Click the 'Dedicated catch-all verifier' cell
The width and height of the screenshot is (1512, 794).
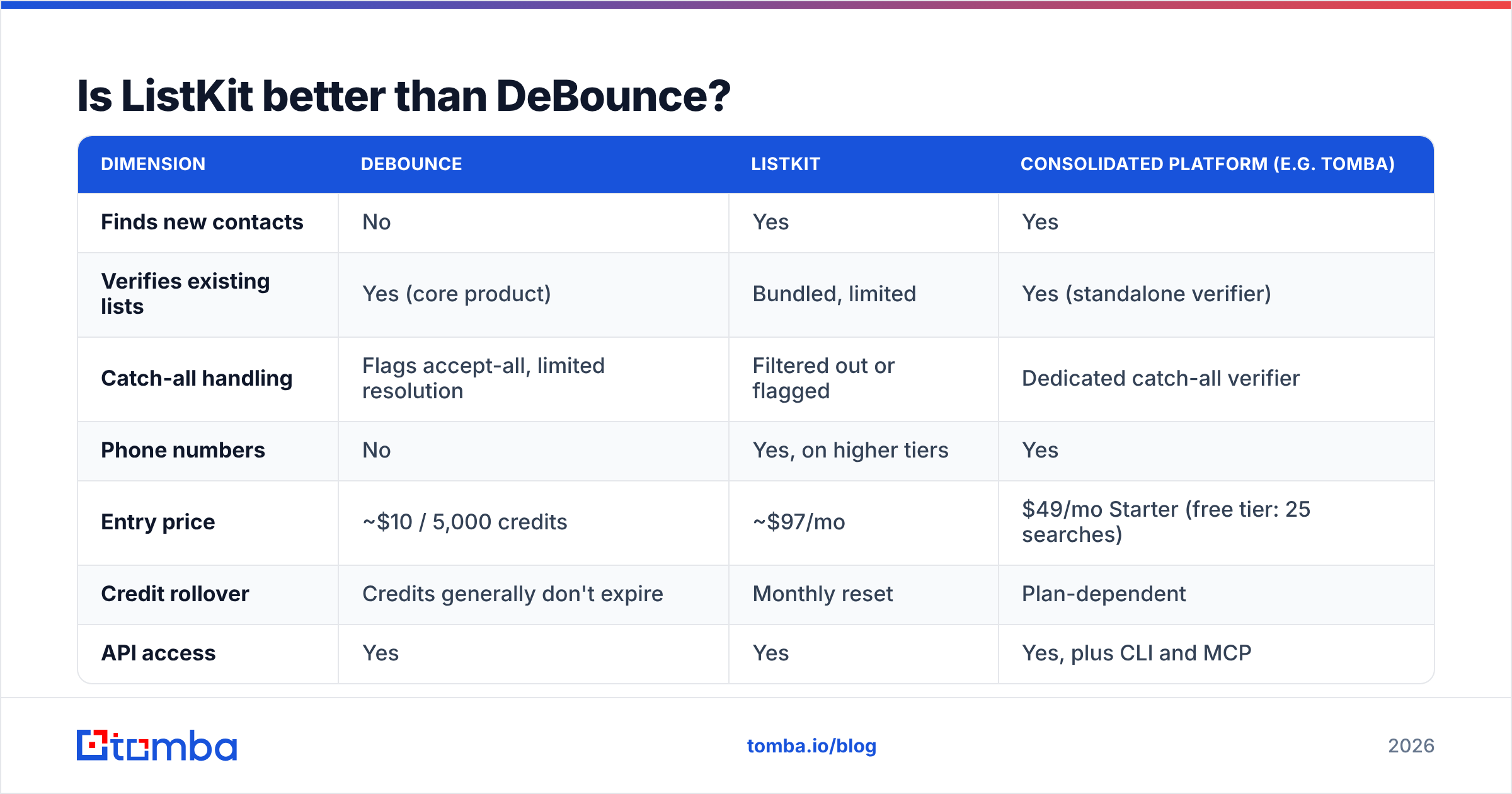[1160, 378]
